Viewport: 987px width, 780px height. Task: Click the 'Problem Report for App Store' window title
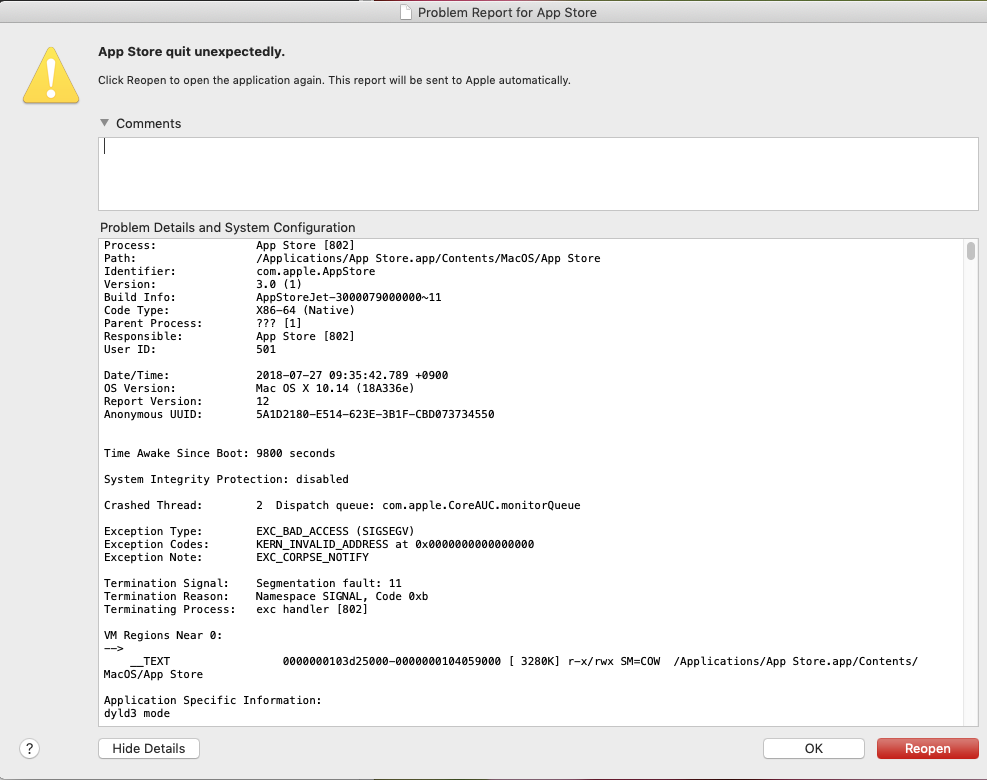[x=507, y=13]
